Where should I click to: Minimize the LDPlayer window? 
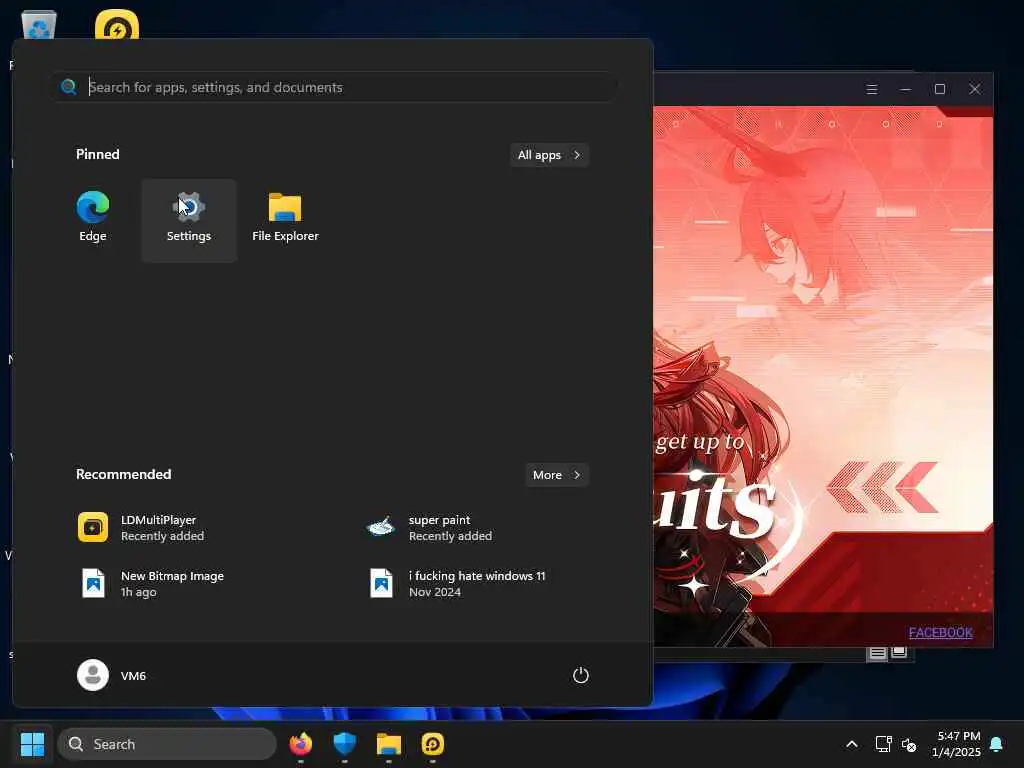tap(906, 89)
